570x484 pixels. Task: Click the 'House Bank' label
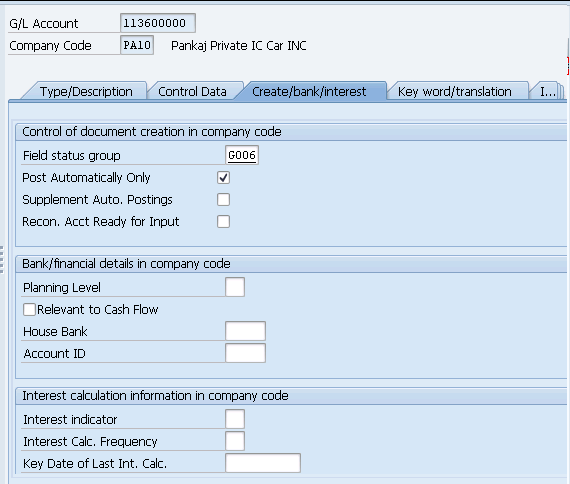(x=55, y=332)
